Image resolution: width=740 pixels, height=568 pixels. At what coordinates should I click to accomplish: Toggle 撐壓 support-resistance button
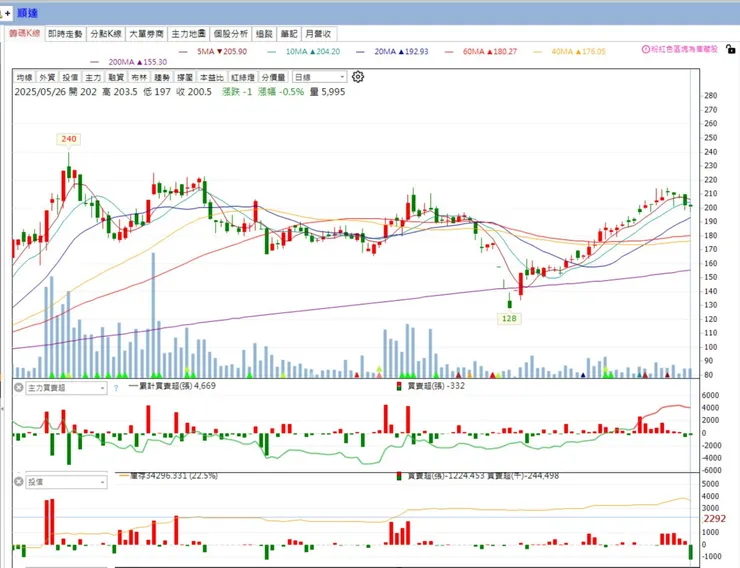pos(185,77)
